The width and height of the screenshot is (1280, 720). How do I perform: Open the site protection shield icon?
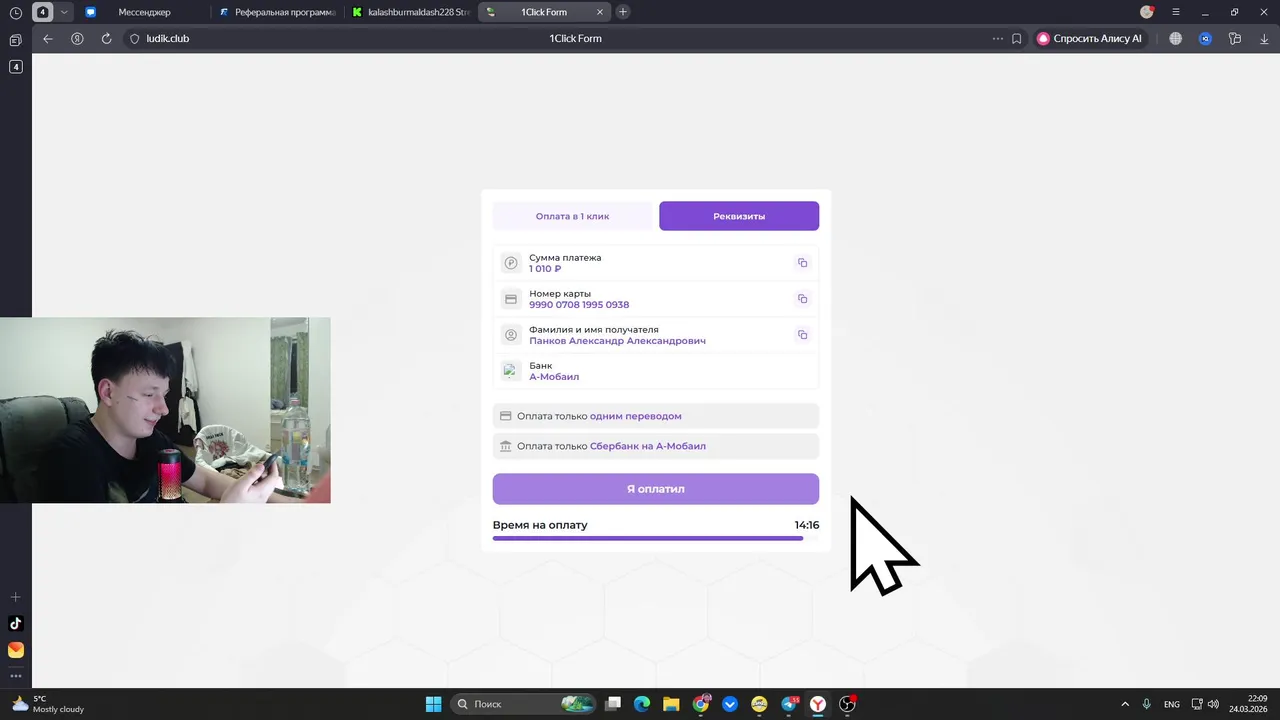135,38
